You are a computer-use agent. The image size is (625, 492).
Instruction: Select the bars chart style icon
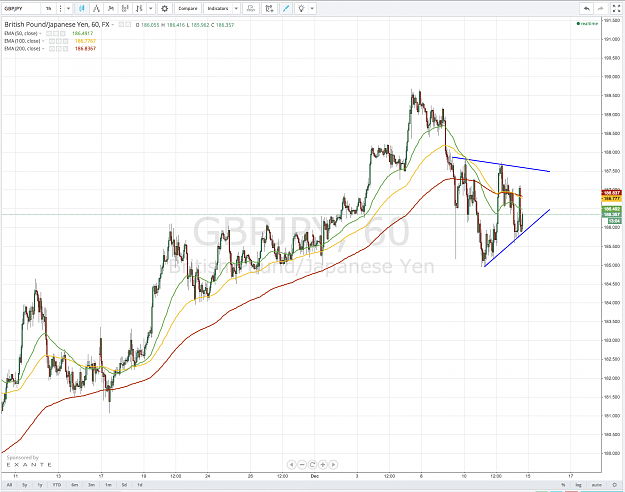click(125, 8)
